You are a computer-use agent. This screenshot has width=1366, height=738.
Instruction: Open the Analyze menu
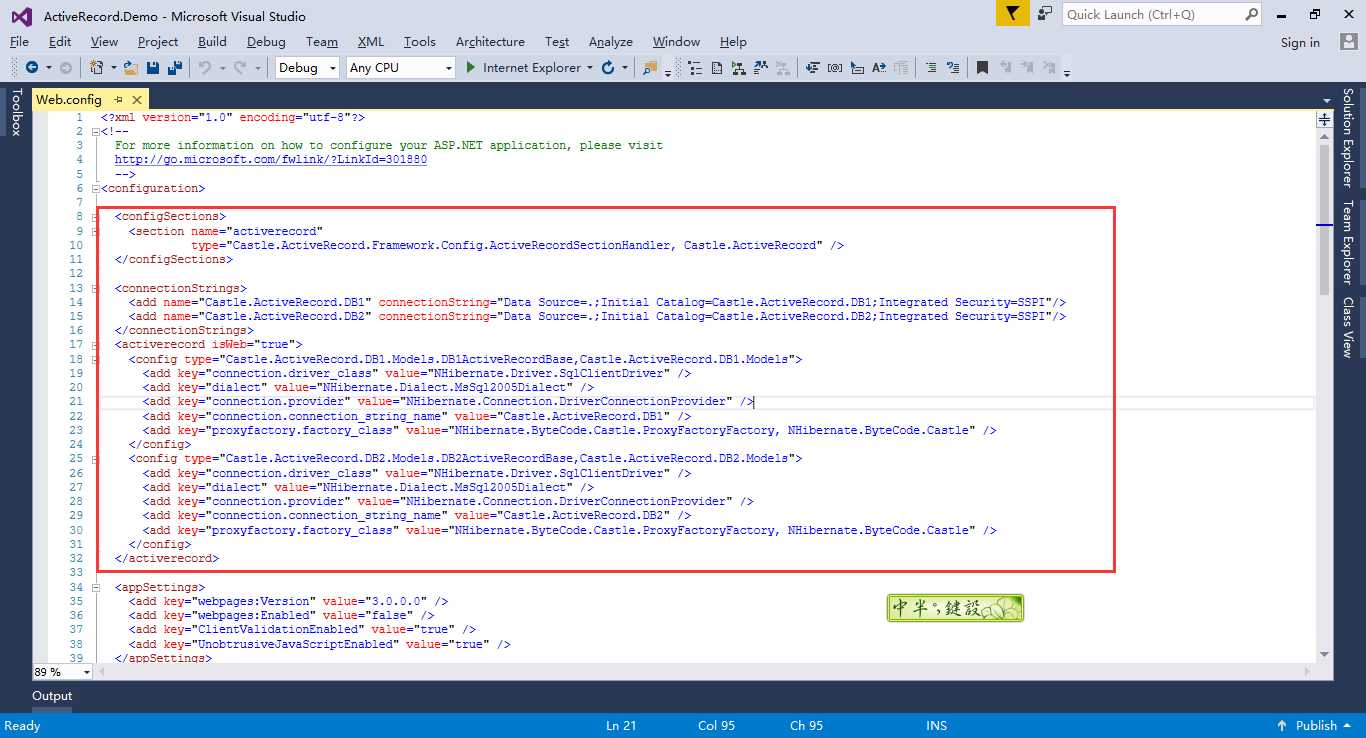[x=611, y=42]
